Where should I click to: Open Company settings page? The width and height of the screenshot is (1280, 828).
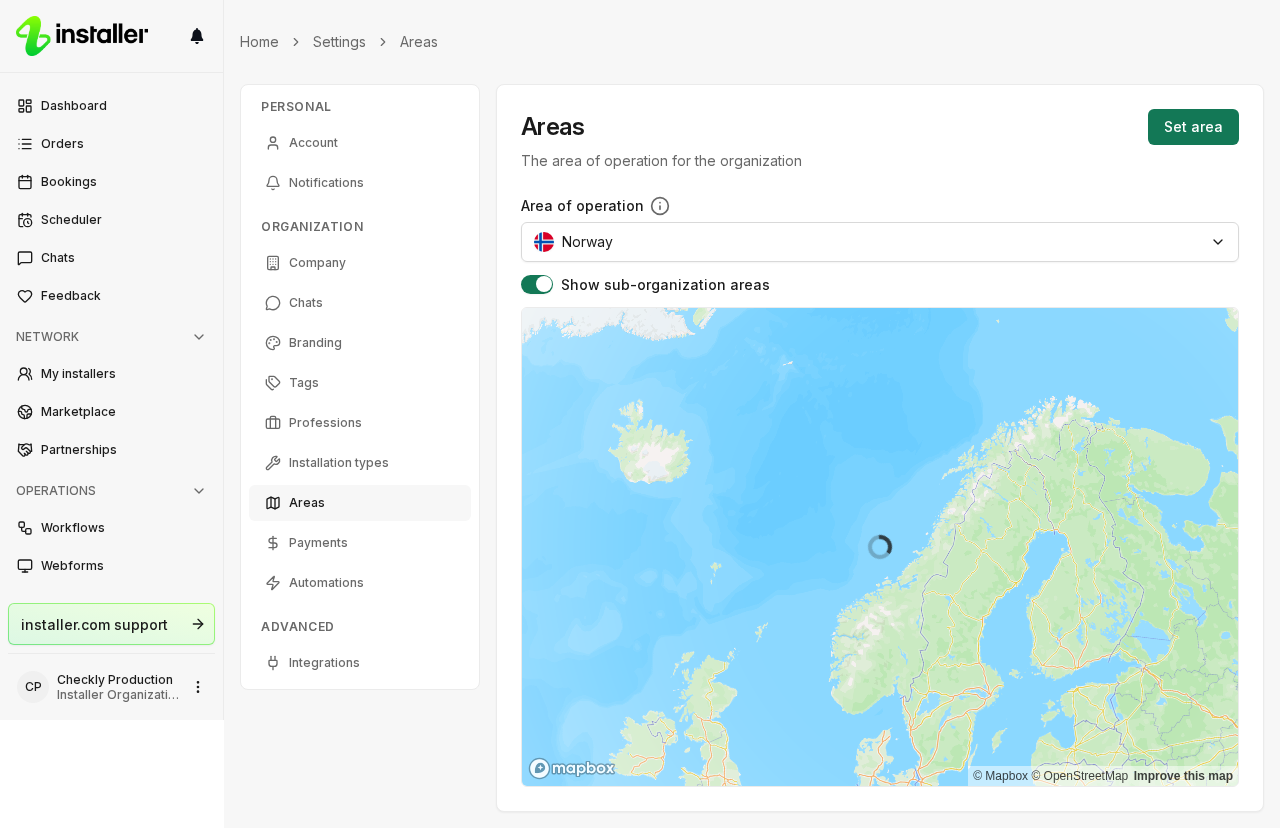click(360, 263)
